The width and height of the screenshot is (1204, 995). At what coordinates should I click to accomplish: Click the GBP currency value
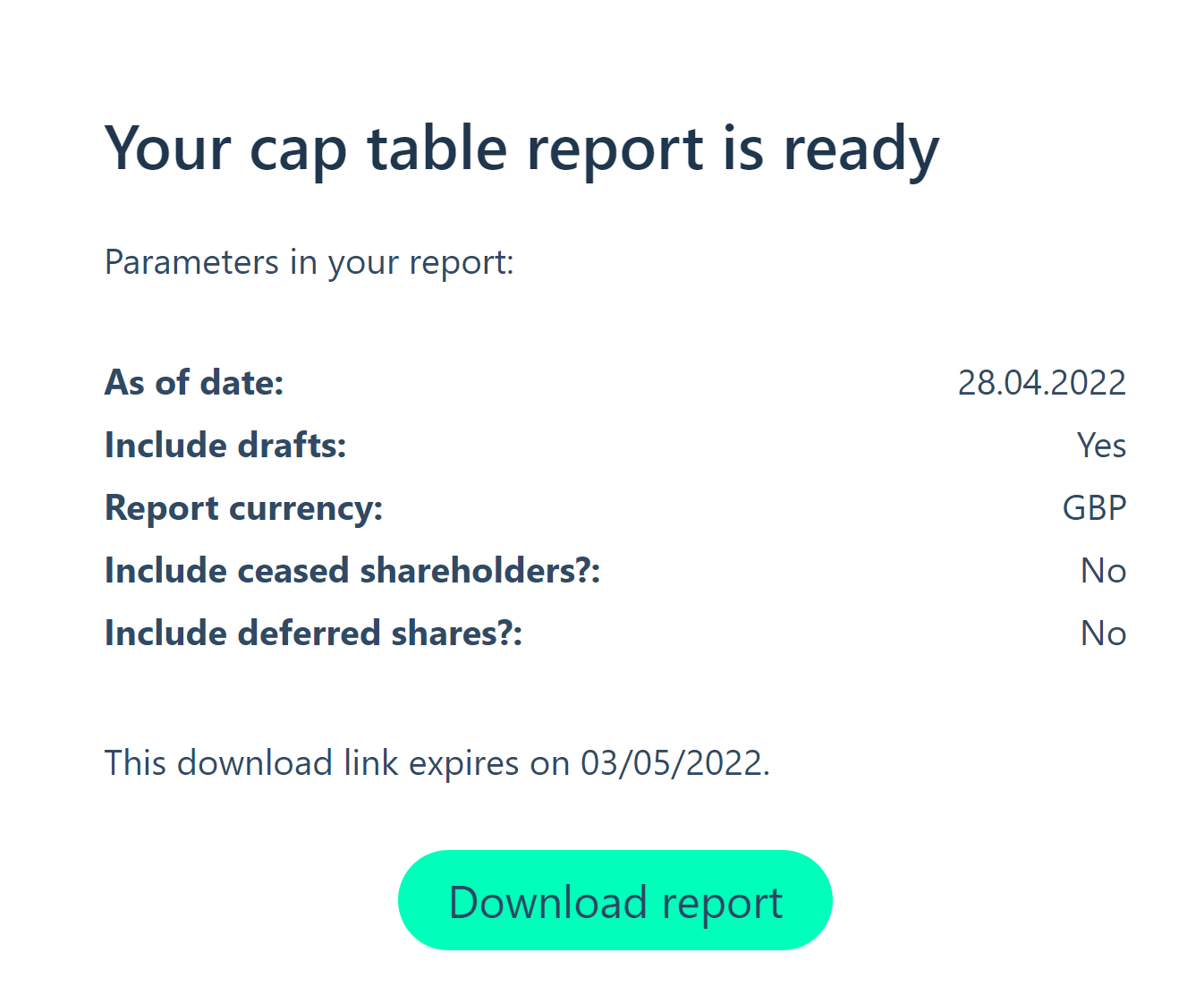[1095, 508]
